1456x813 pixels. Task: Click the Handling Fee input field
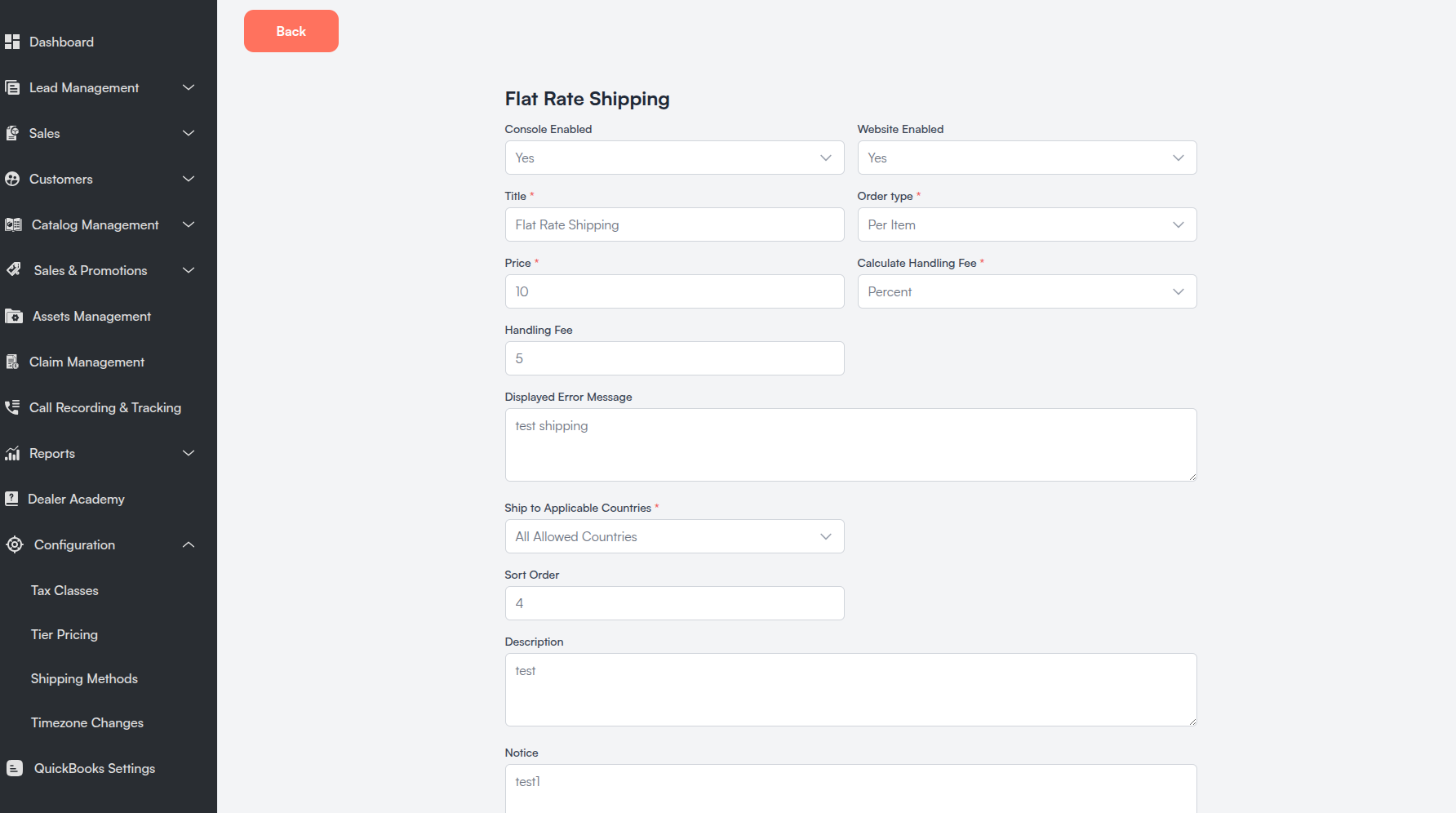(674, 358)
